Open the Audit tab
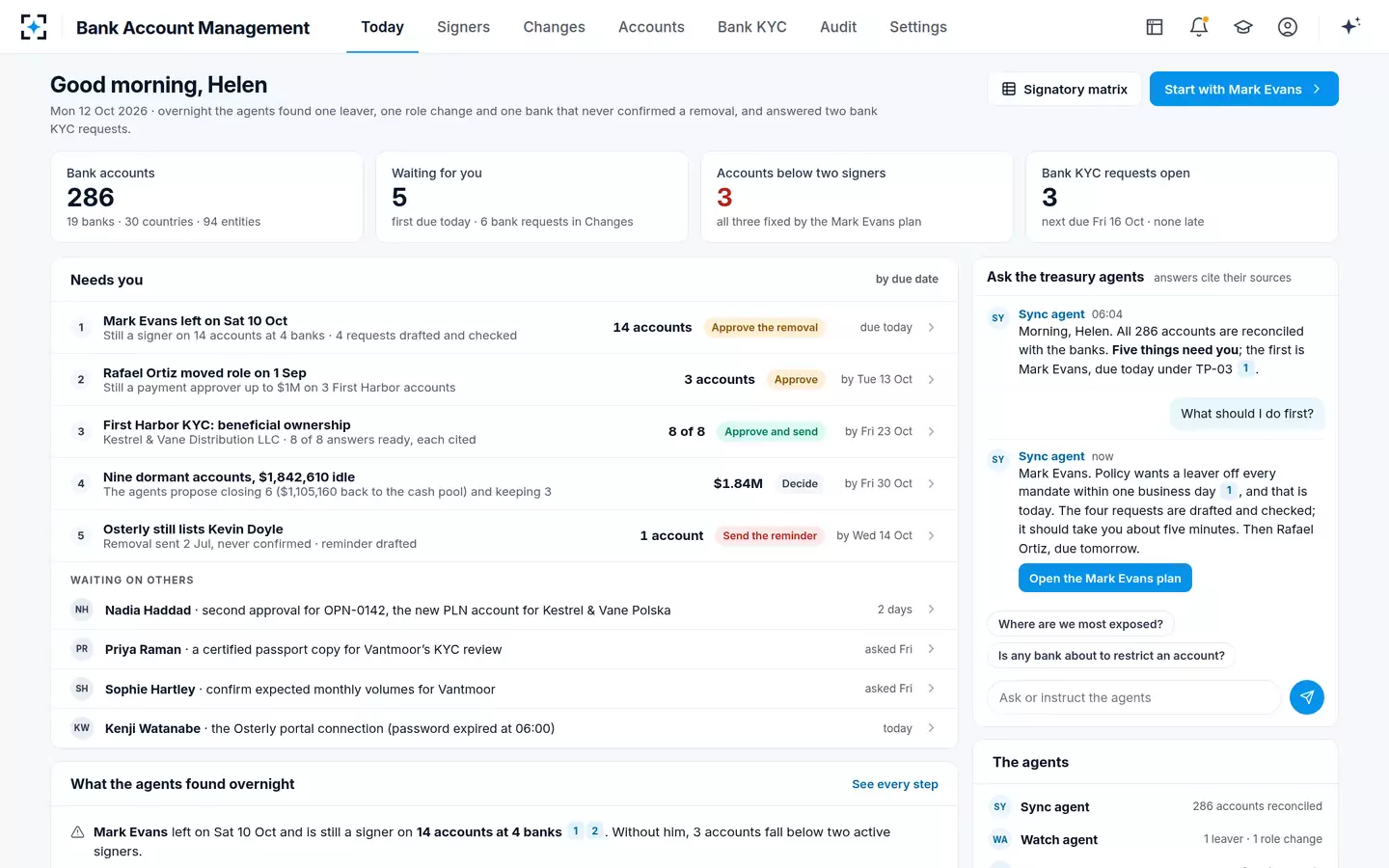This screenshot has height=868, width=1389. (838, 27)
